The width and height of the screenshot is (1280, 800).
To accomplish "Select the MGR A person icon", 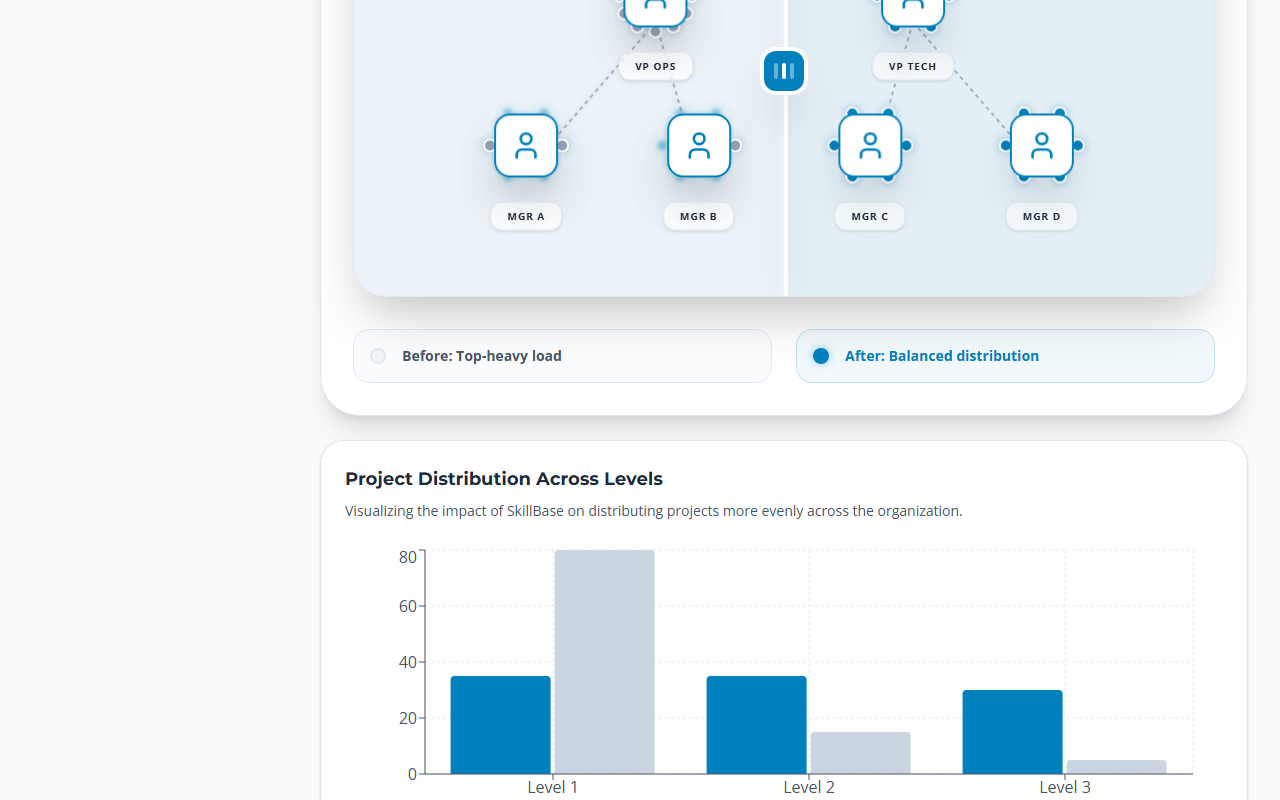I will coord(526,145).
